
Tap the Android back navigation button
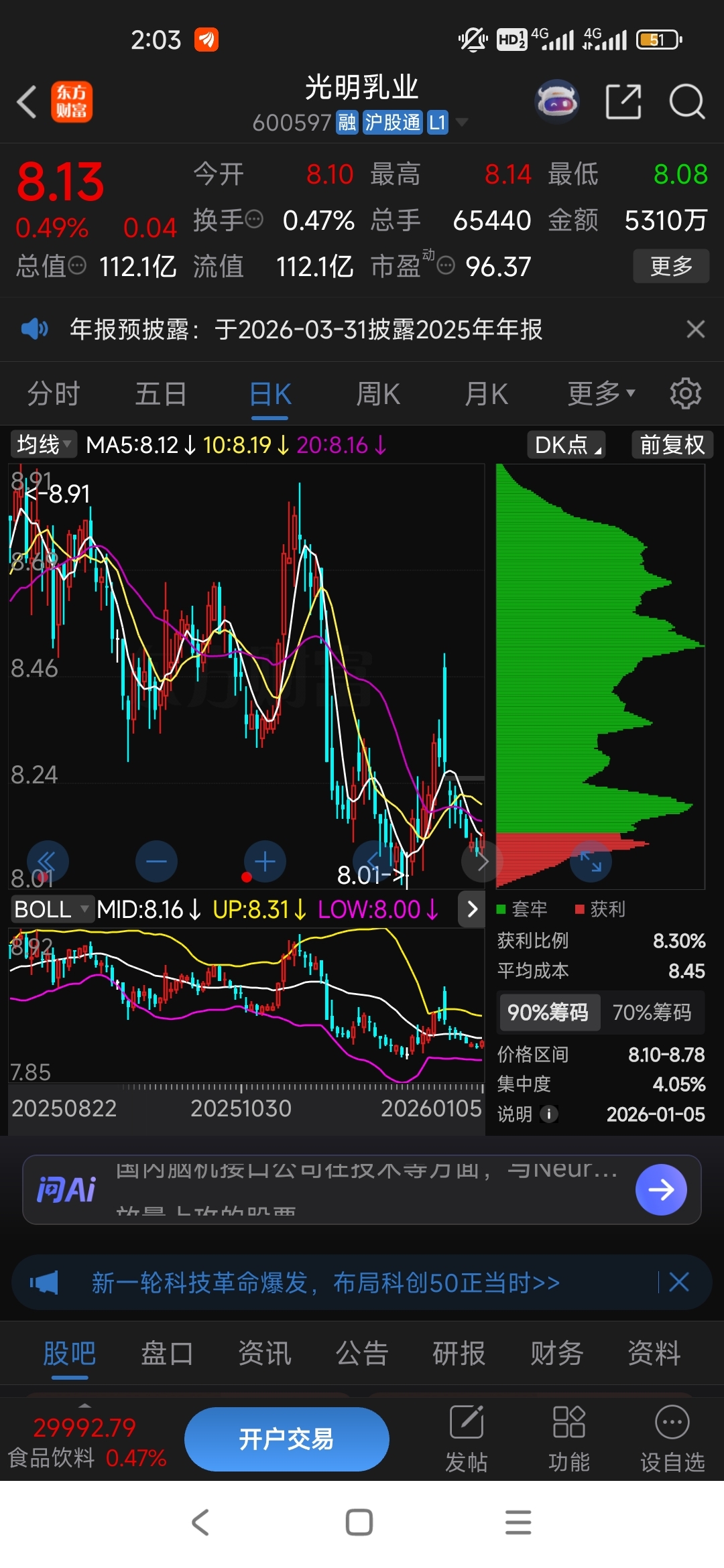tap(200, 1522)
